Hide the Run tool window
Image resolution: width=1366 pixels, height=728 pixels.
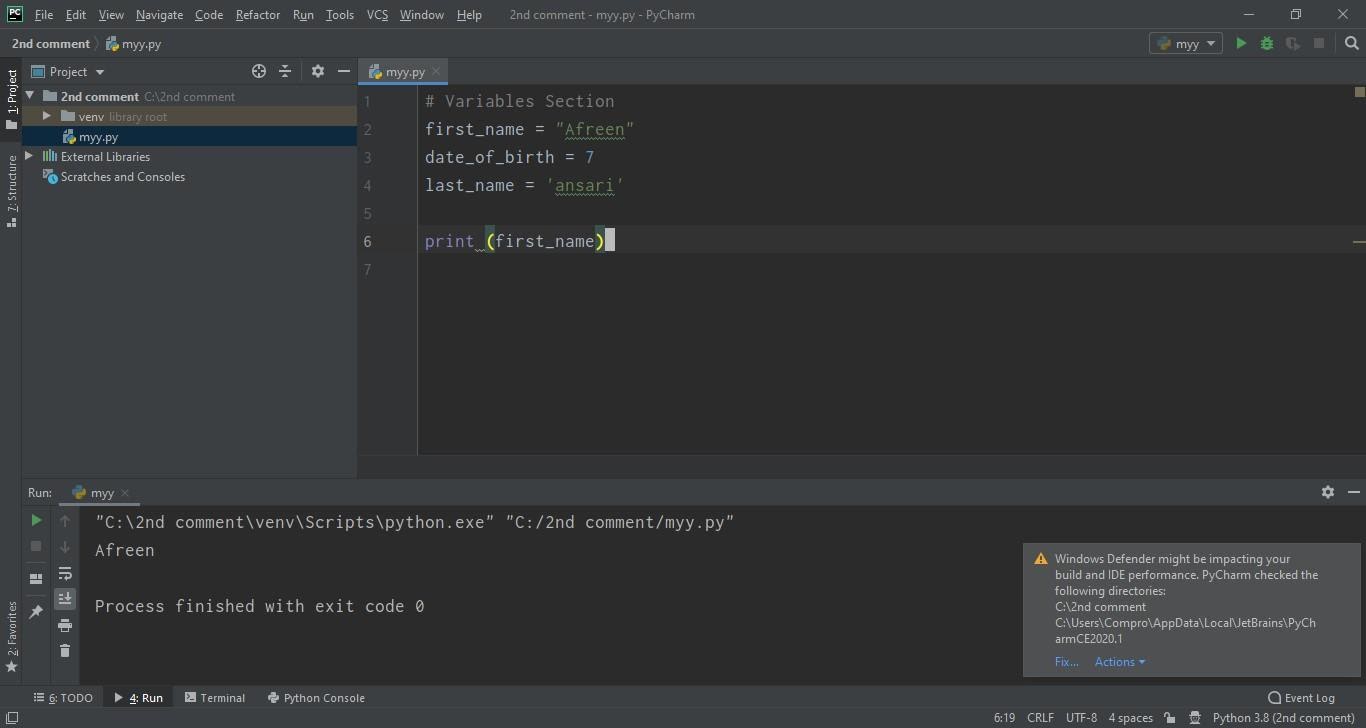[x=1354, y=492]
